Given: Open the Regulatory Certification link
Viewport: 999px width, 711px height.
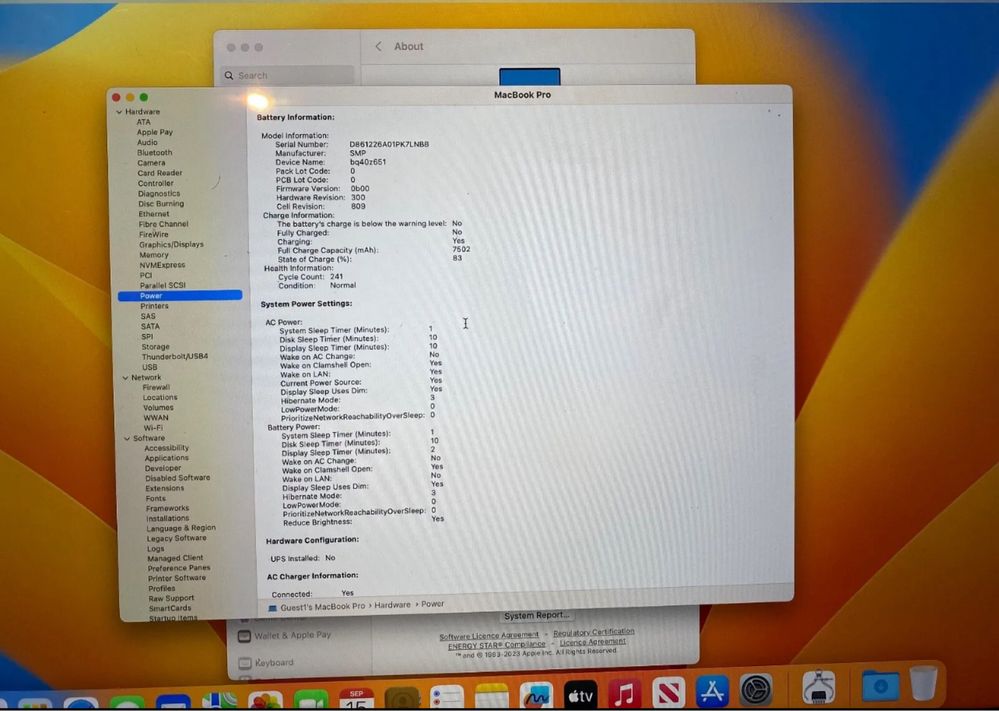Looking at the screenshot, I should pyautogui.click(x=594, y=633).
